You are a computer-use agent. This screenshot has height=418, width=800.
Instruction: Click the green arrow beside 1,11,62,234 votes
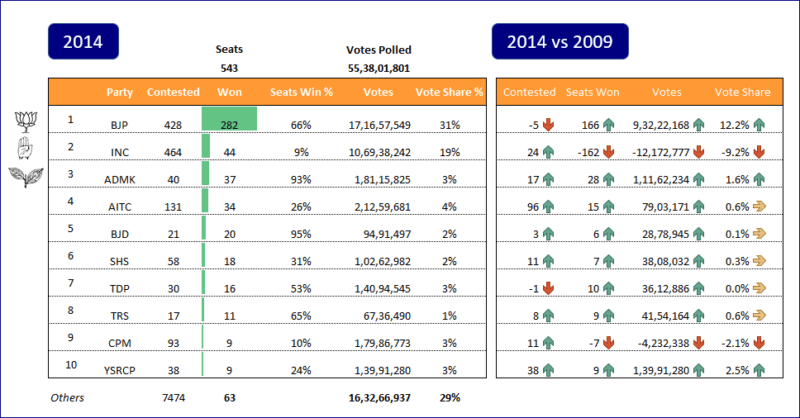(699, 179)
